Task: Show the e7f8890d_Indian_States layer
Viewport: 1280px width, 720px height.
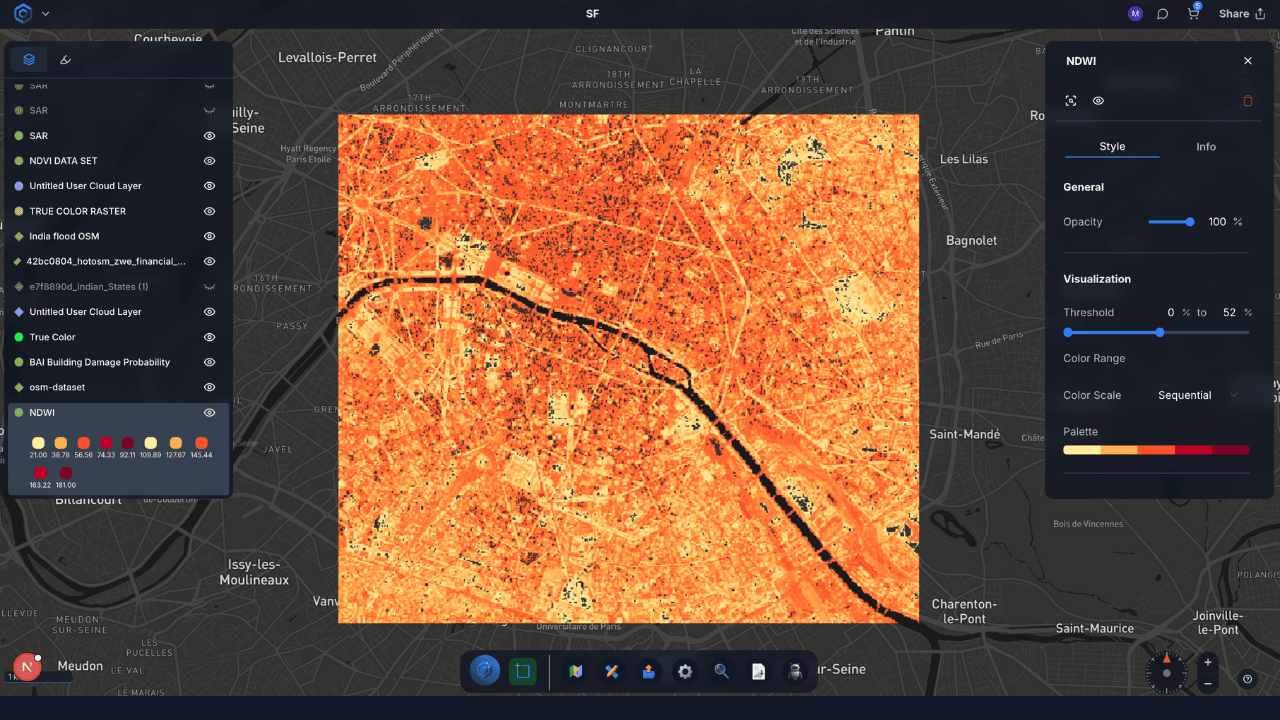Action: point(210,287)
